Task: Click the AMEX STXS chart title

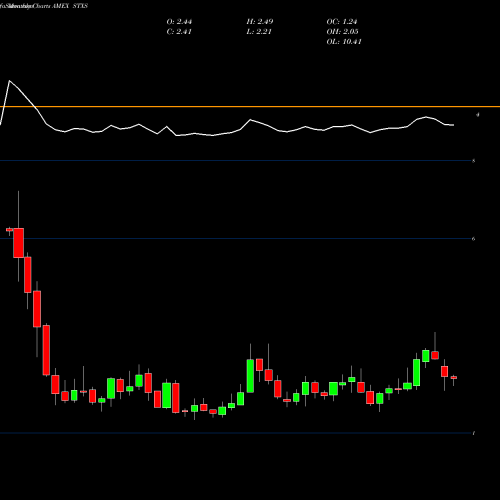Action: coord(70,6)
